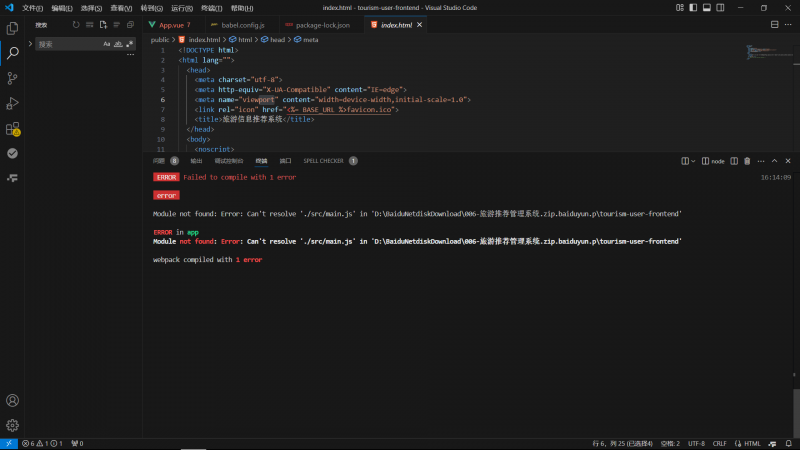Toggle Use Regular Expression option
The image size is (800, 450).
click(130, 44)
